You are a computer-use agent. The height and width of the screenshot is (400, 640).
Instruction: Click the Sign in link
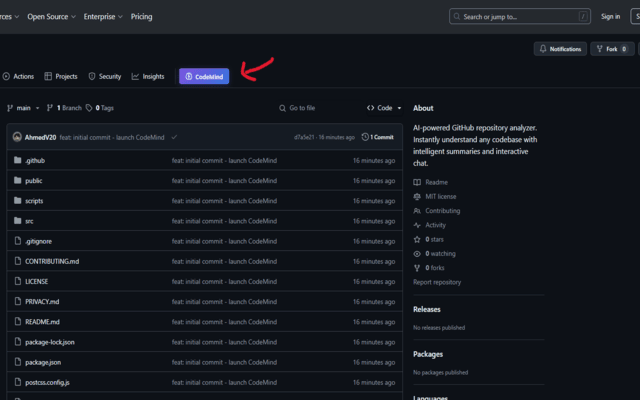pos(610,17)
